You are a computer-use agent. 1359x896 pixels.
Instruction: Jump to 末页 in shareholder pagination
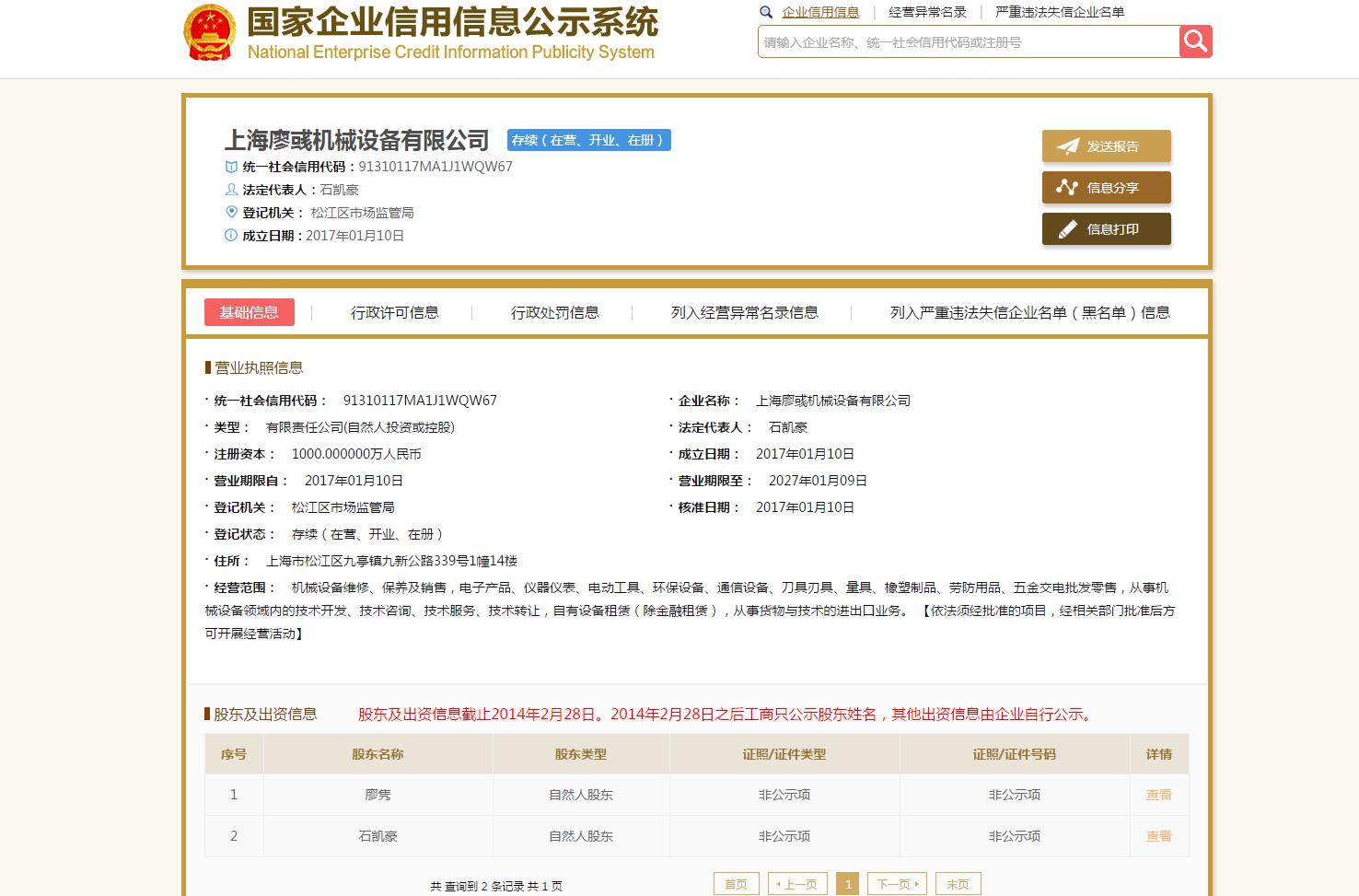click(958, 884)
